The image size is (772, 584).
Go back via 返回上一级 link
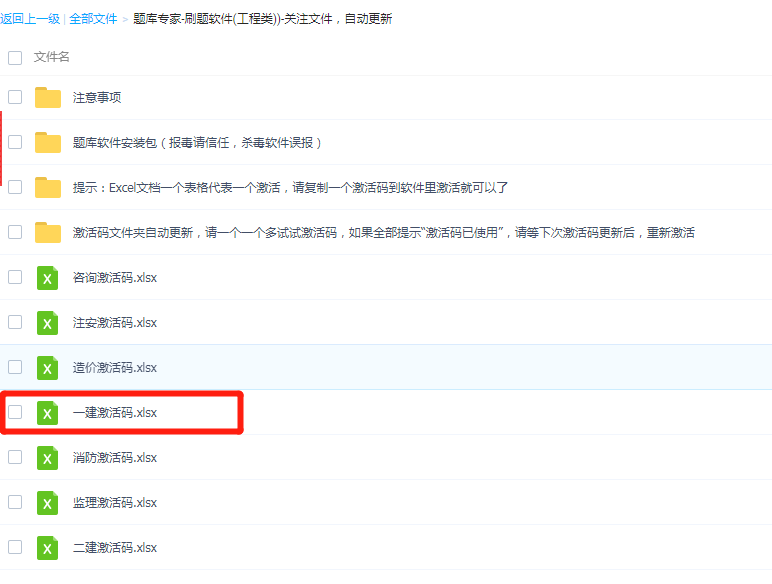tap(30, 19)
